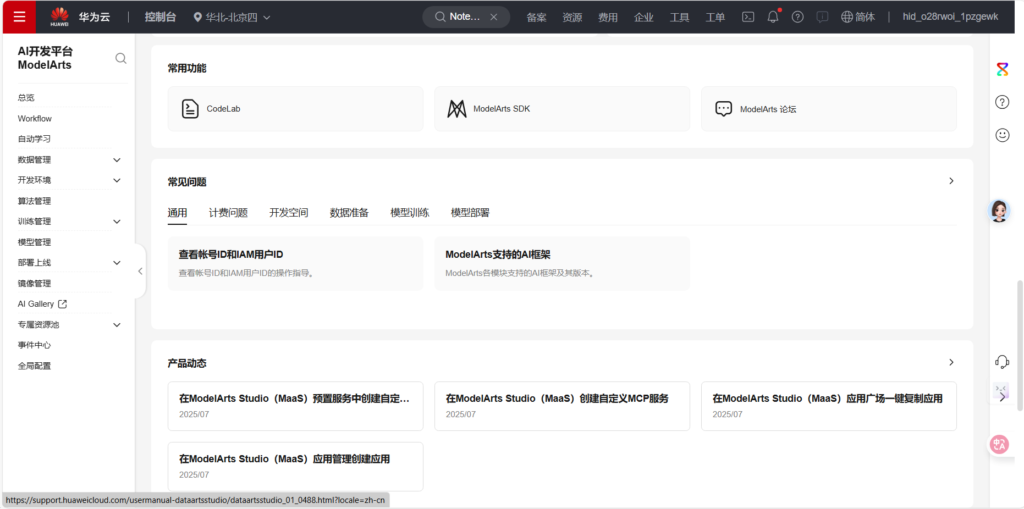Click the location pin icon beside 华北-北京四

[198, 17]
